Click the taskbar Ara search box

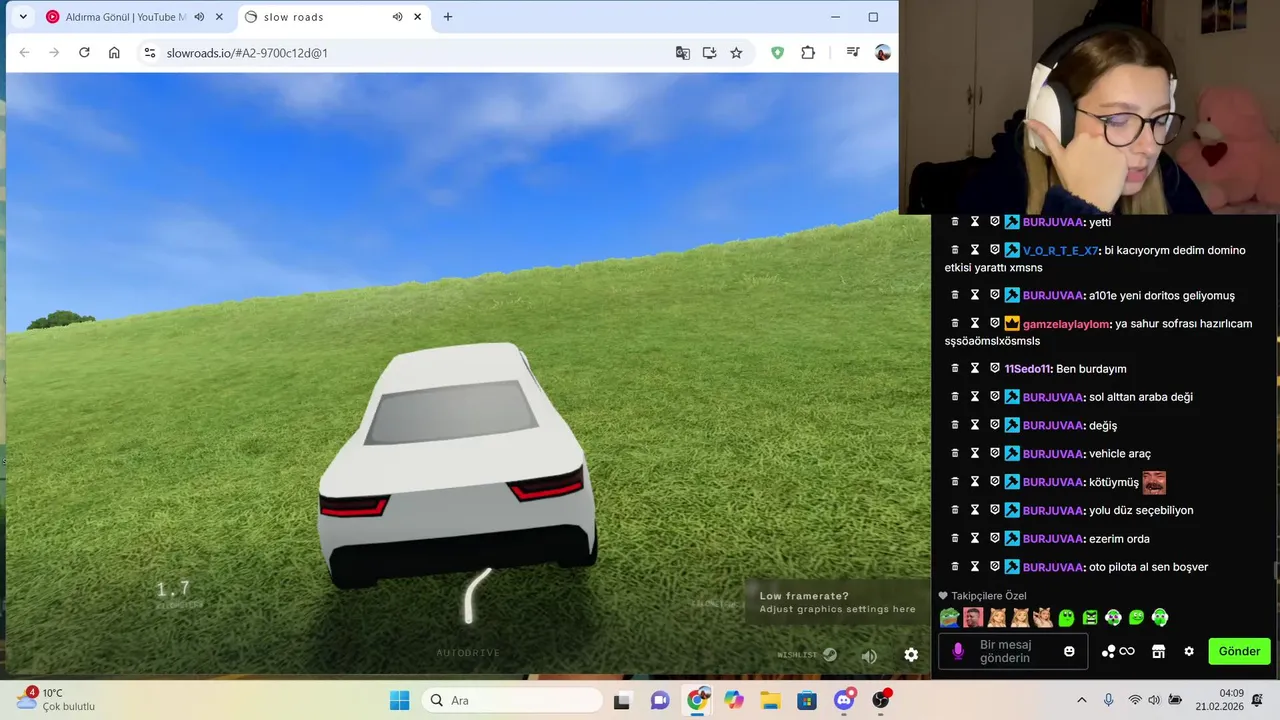pos(512,700)
